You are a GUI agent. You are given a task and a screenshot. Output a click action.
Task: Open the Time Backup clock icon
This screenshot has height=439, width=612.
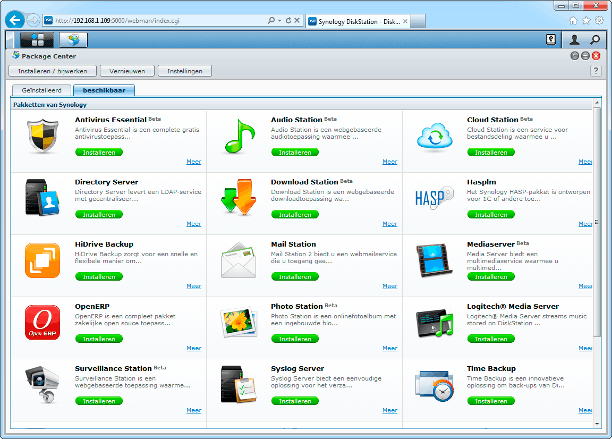point(434,386)
